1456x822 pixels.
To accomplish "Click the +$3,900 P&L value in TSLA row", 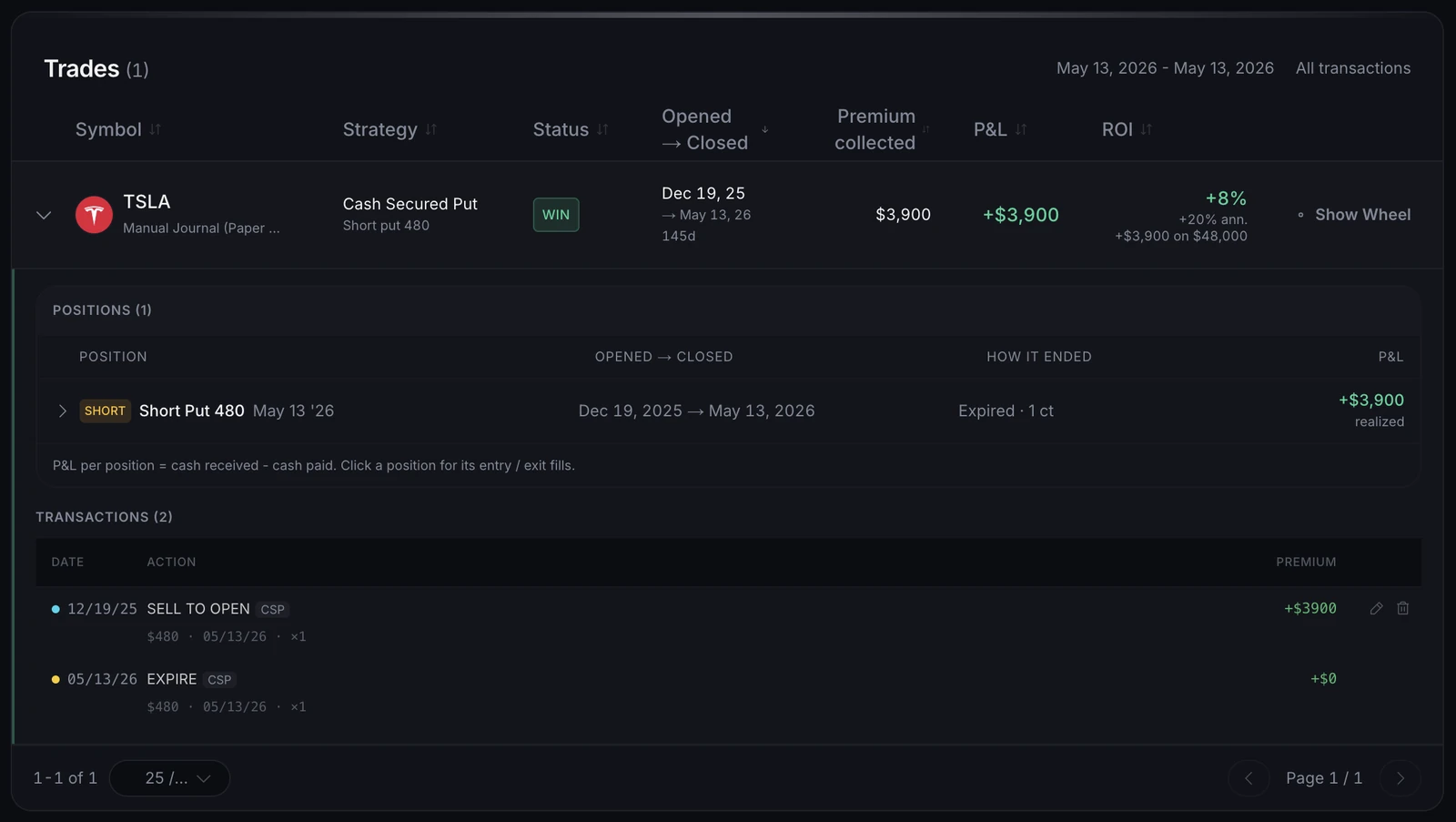I will point(1021,215).
